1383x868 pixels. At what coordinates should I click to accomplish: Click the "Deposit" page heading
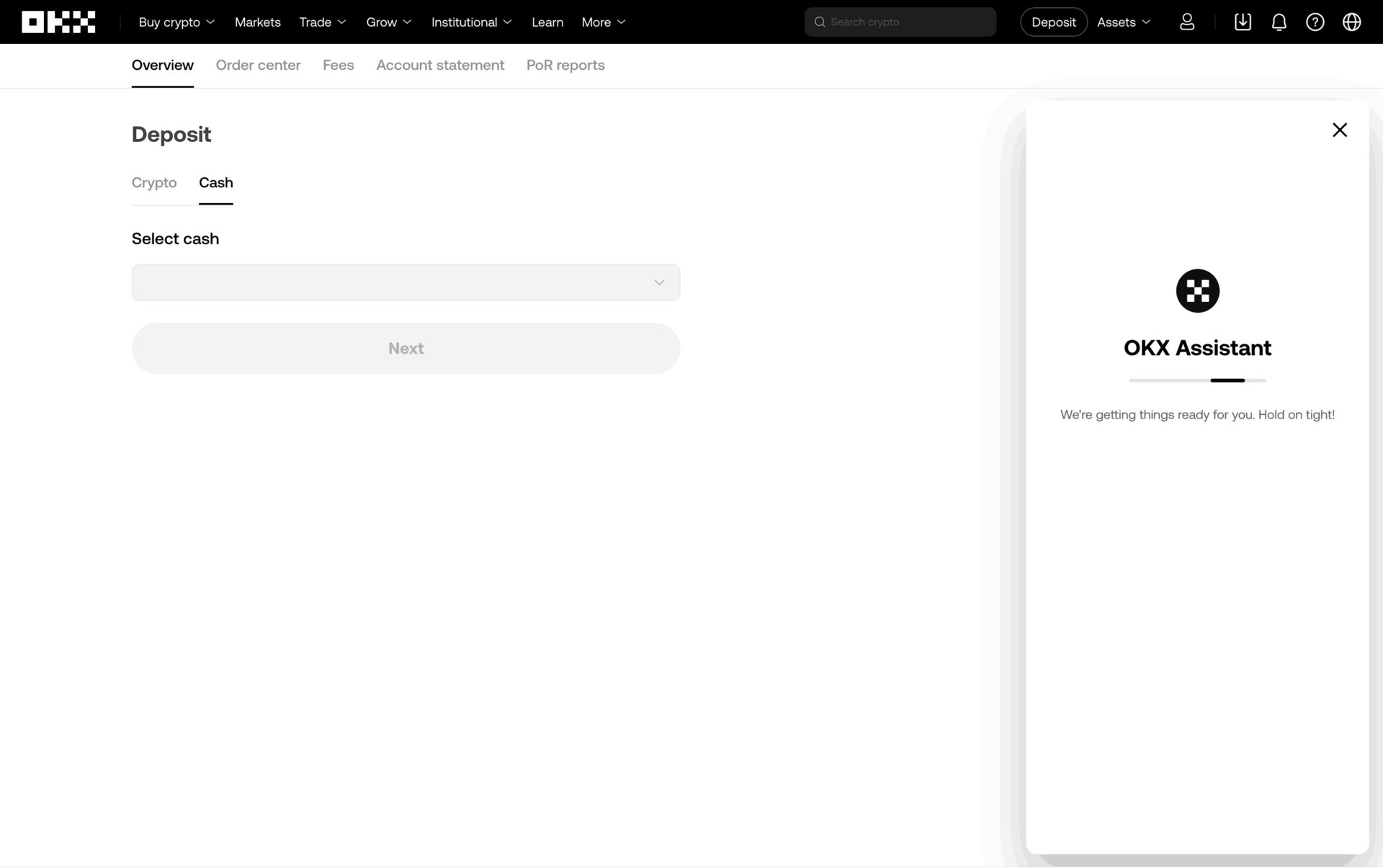[171, 134]
